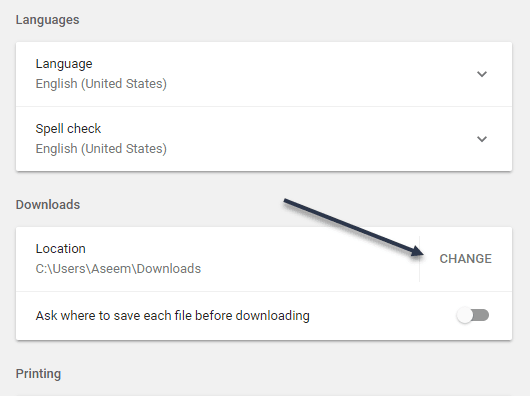Screen dimensions: 530x396
Task: Click the gray track of the download toggle
Action: click(x=481, y=315)
